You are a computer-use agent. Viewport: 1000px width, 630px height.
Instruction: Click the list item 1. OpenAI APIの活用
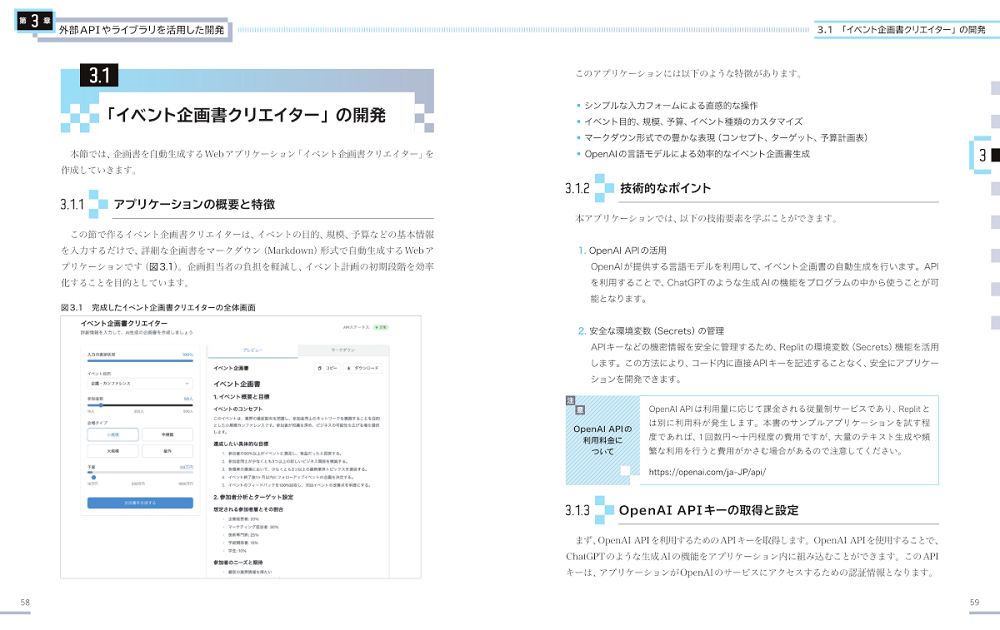tap(622, 250)
